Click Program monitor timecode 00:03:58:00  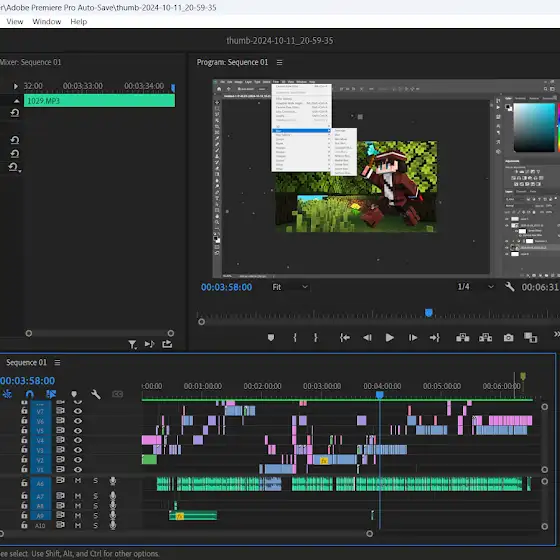(x=226, y=287)
